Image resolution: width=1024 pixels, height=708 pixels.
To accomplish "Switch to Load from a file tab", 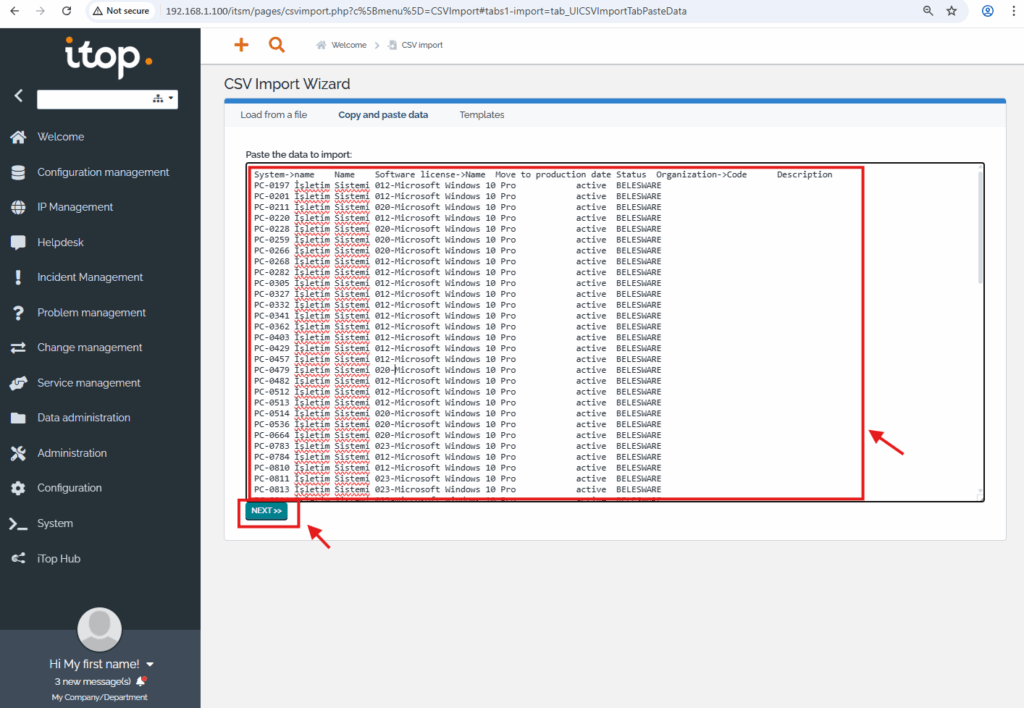I will [x=273, y=115].
